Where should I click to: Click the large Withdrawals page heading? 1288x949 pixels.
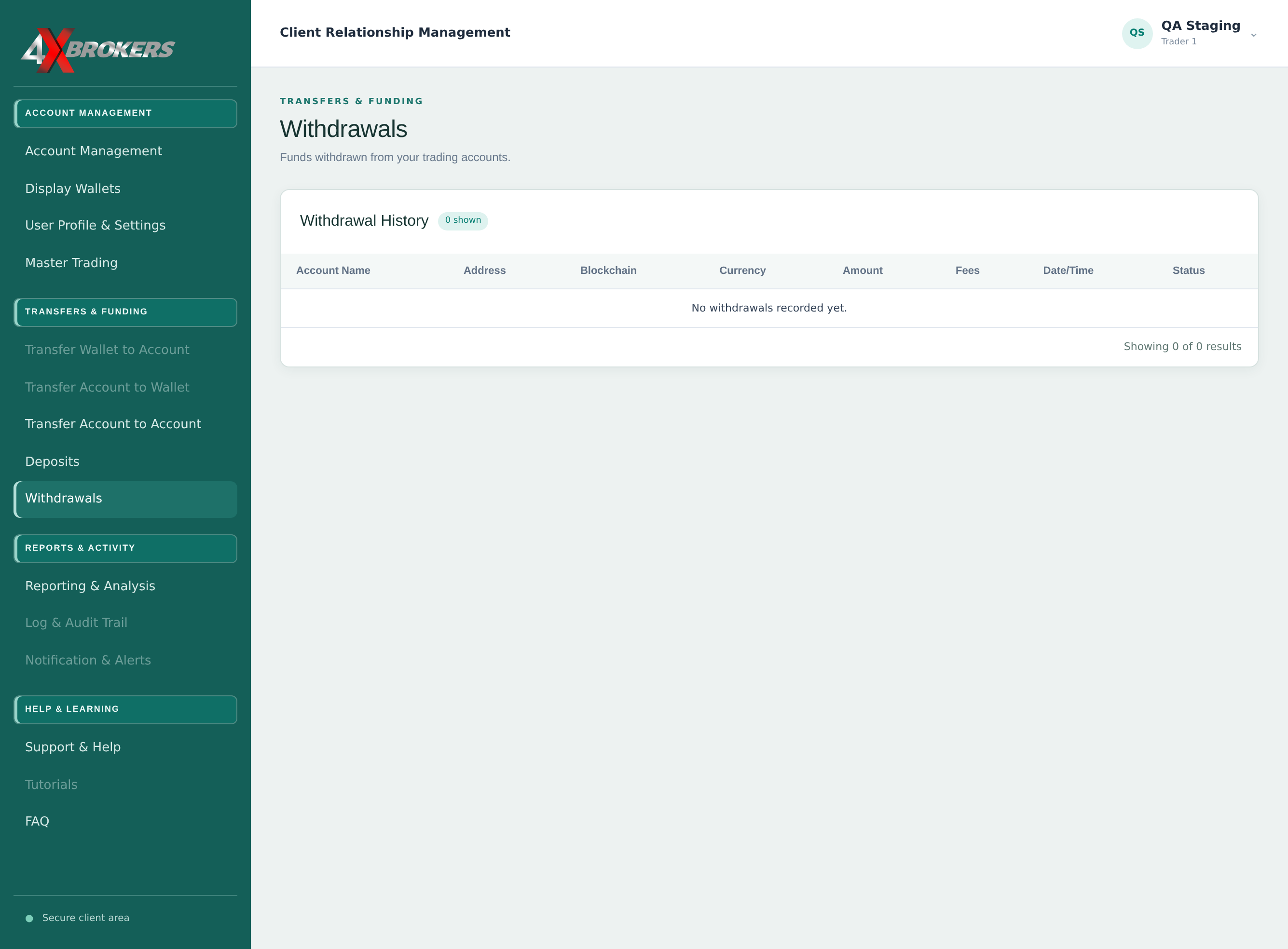point(343,129)
